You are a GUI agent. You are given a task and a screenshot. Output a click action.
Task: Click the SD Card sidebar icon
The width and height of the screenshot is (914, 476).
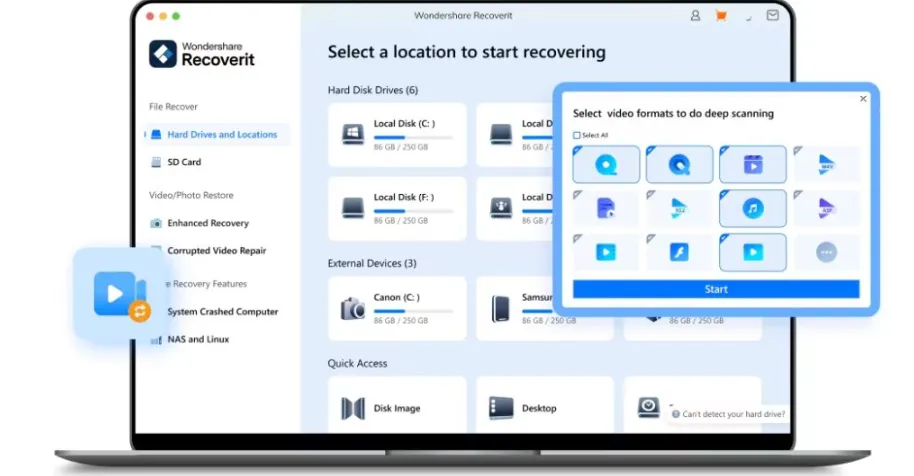(x=156, y=162)
